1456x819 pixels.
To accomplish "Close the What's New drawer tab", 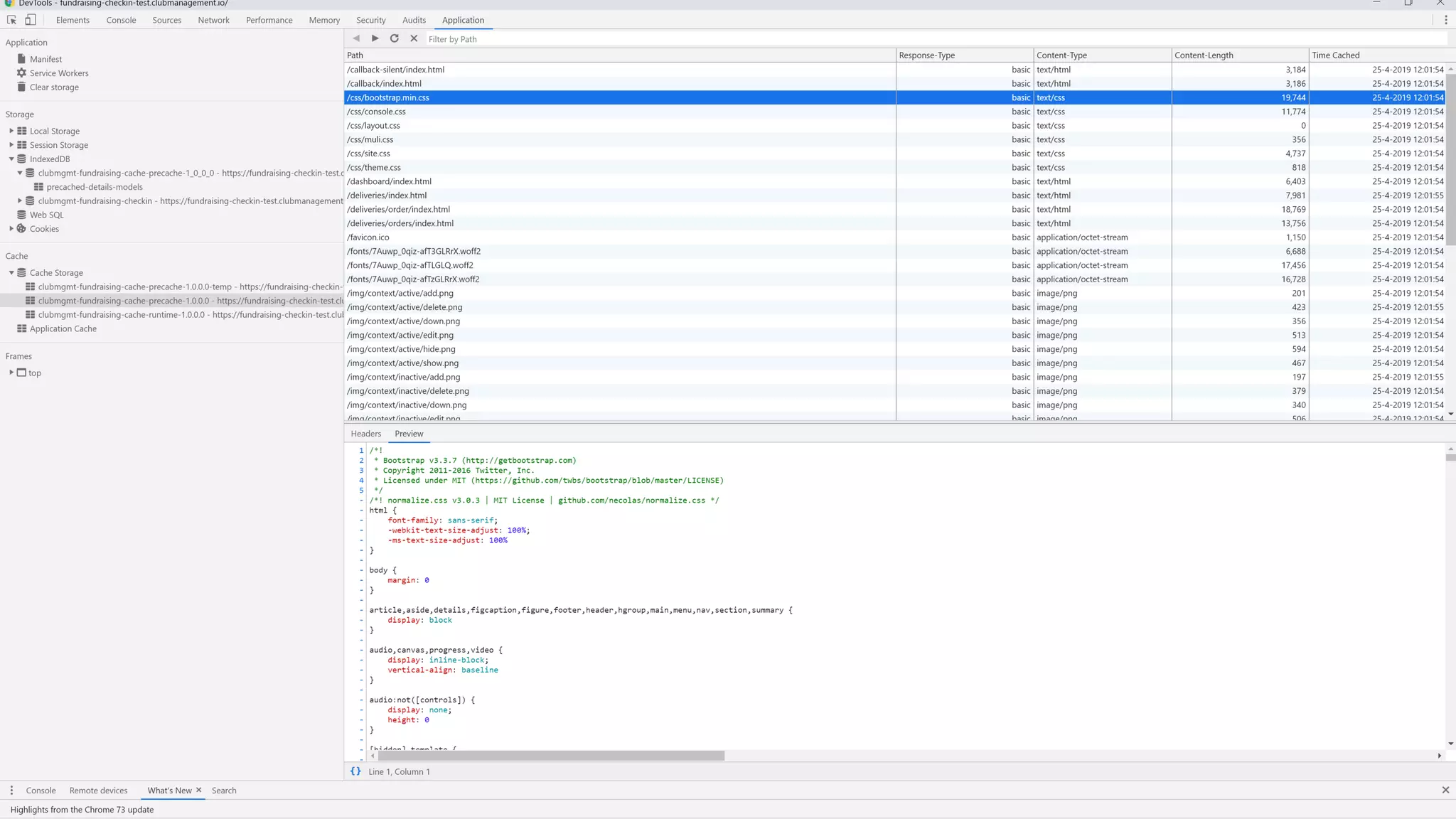I will [199, 790].
